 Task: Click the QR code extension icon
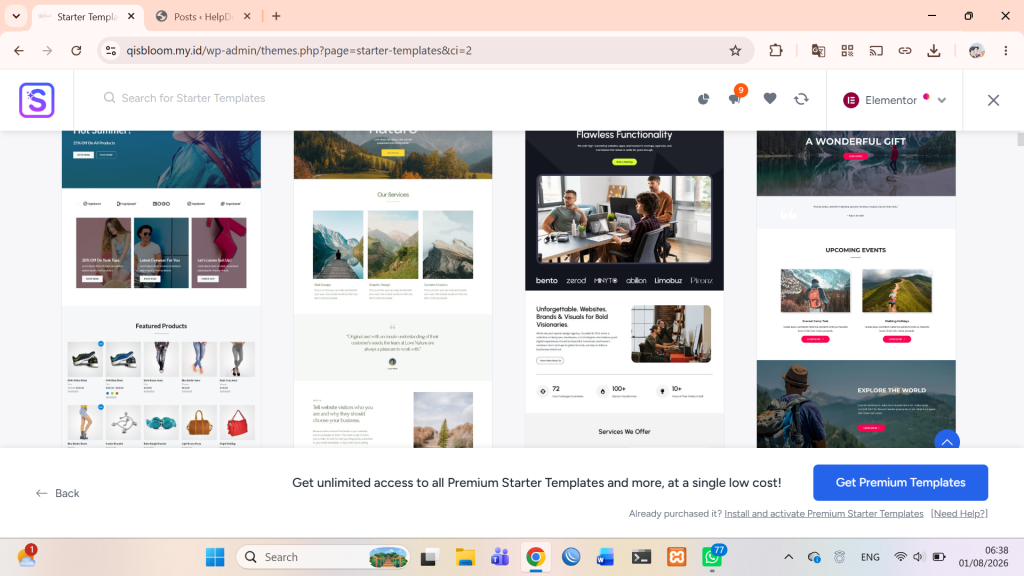(847, 50)
